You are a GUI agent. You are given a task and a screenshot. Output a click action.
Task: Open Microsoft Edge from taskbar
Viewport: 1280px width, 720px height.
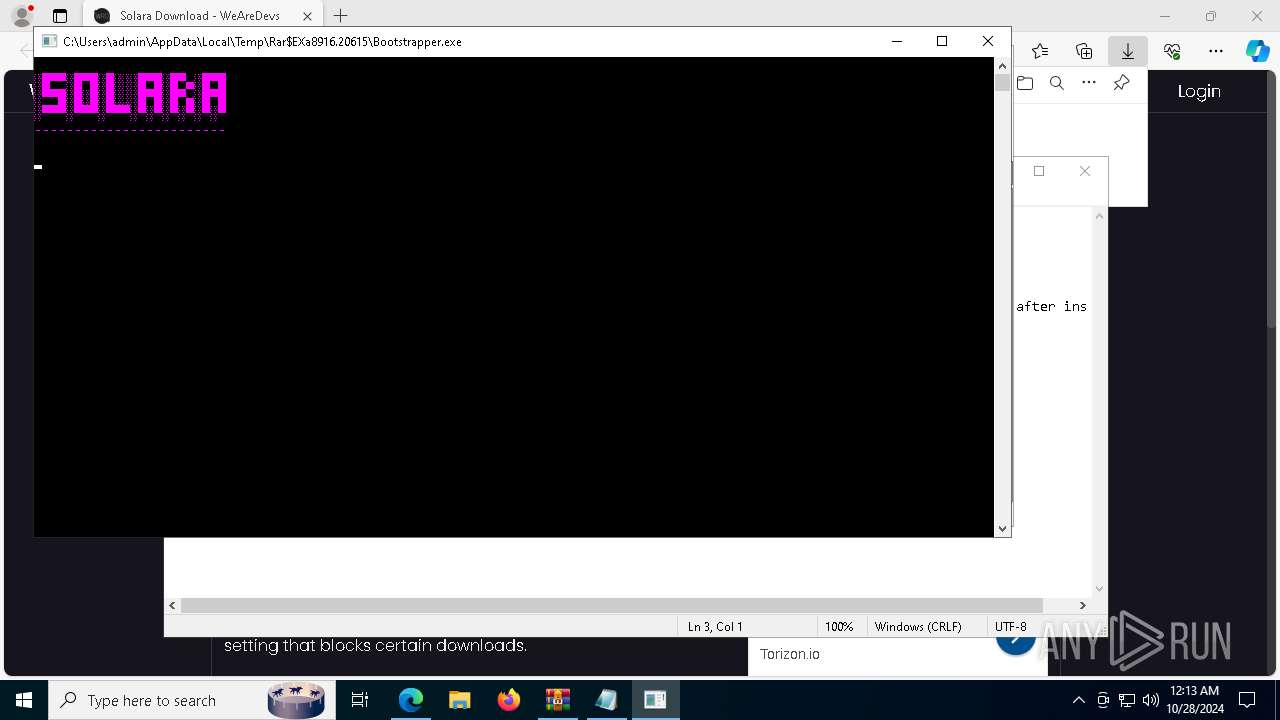coord(410,700)
